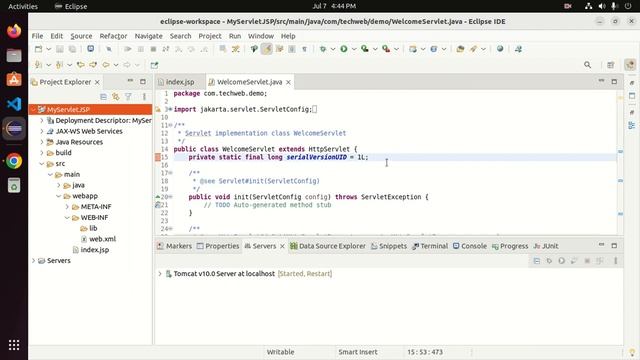Open the Navigate menu
640x360 pixels.
pos(149,36)
